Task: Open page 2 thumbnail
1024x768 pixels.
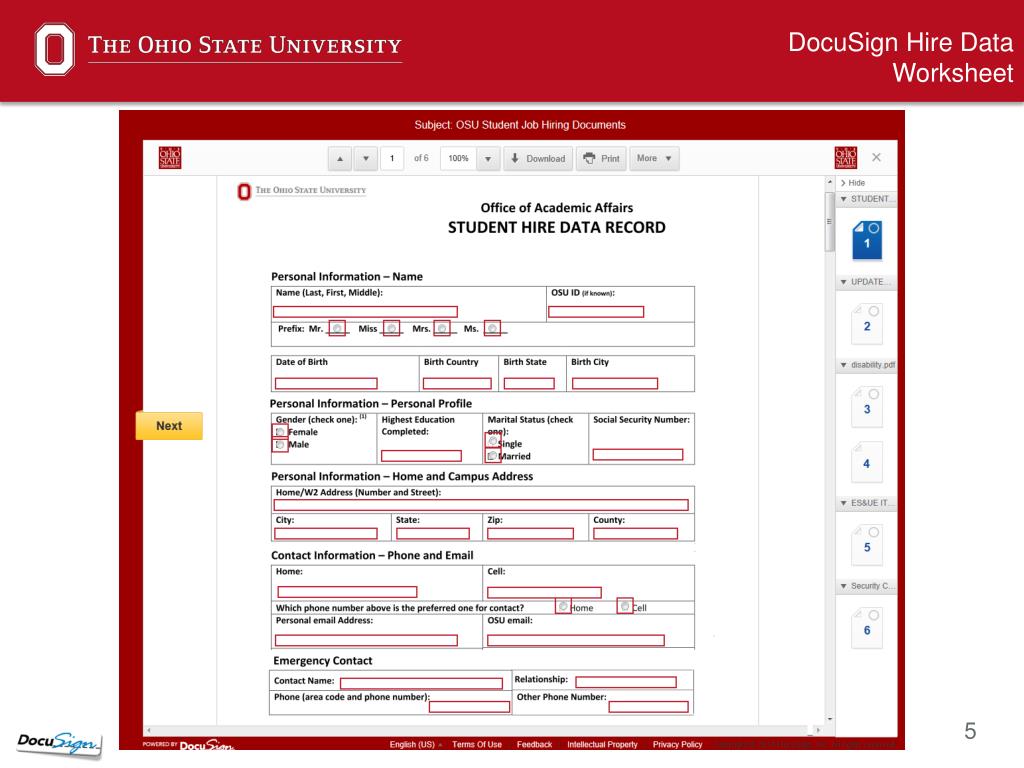Action: [x=867, y=324]
